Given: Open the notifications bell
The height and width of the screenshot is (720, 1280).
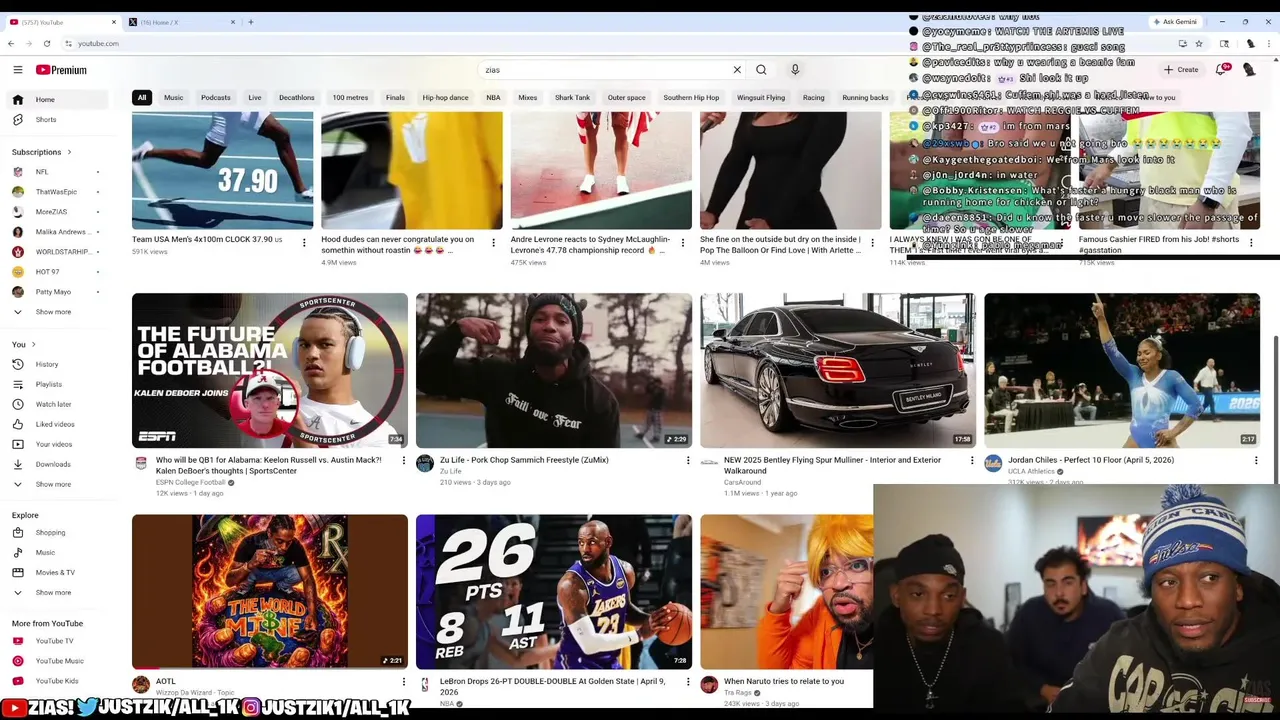Looking at the screenshot, I should [1220, 70].
